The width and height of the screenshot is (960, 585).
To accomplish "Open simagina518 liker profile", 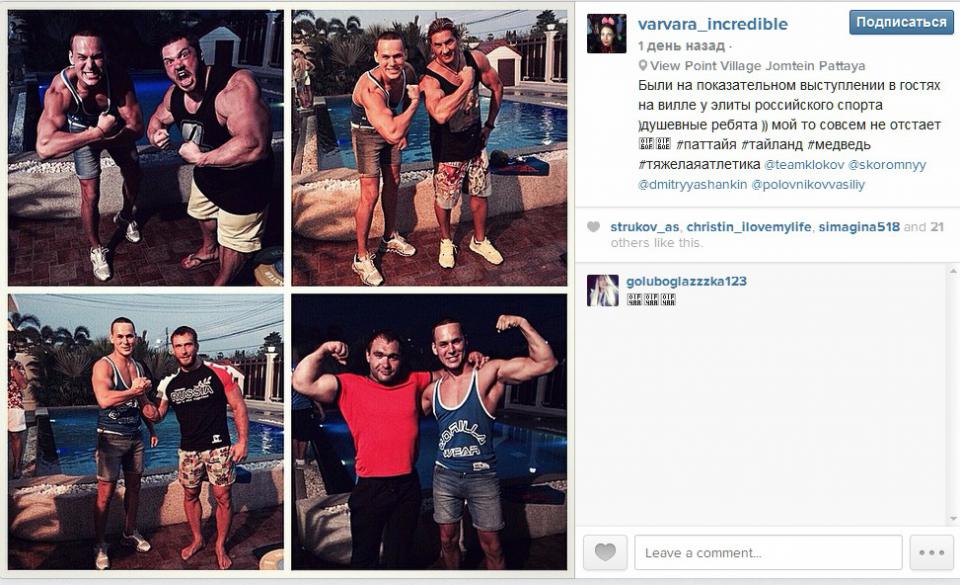I will (x=859, y=227).
